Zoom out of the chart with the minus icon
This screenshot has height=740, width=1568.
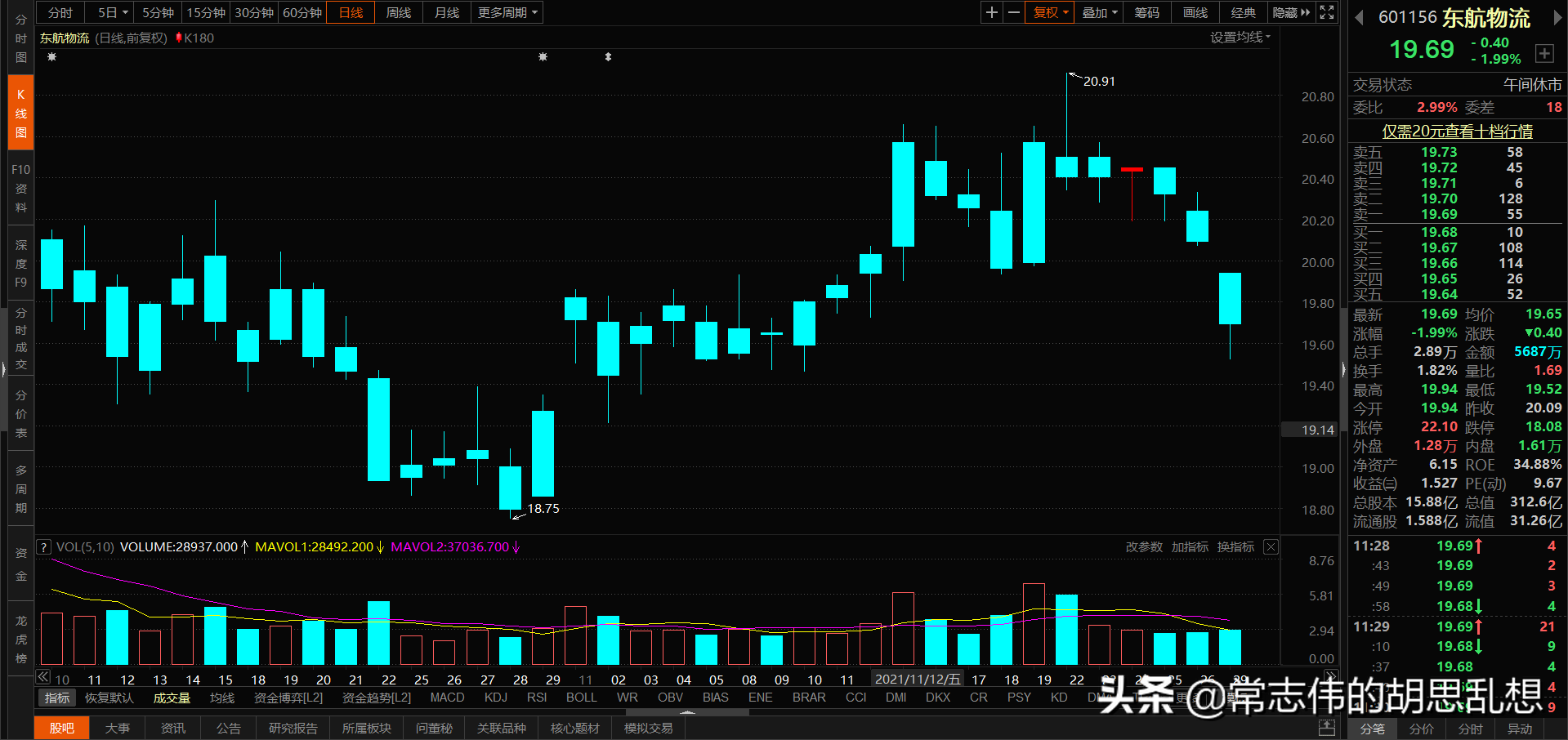[x=1013, y=12]
